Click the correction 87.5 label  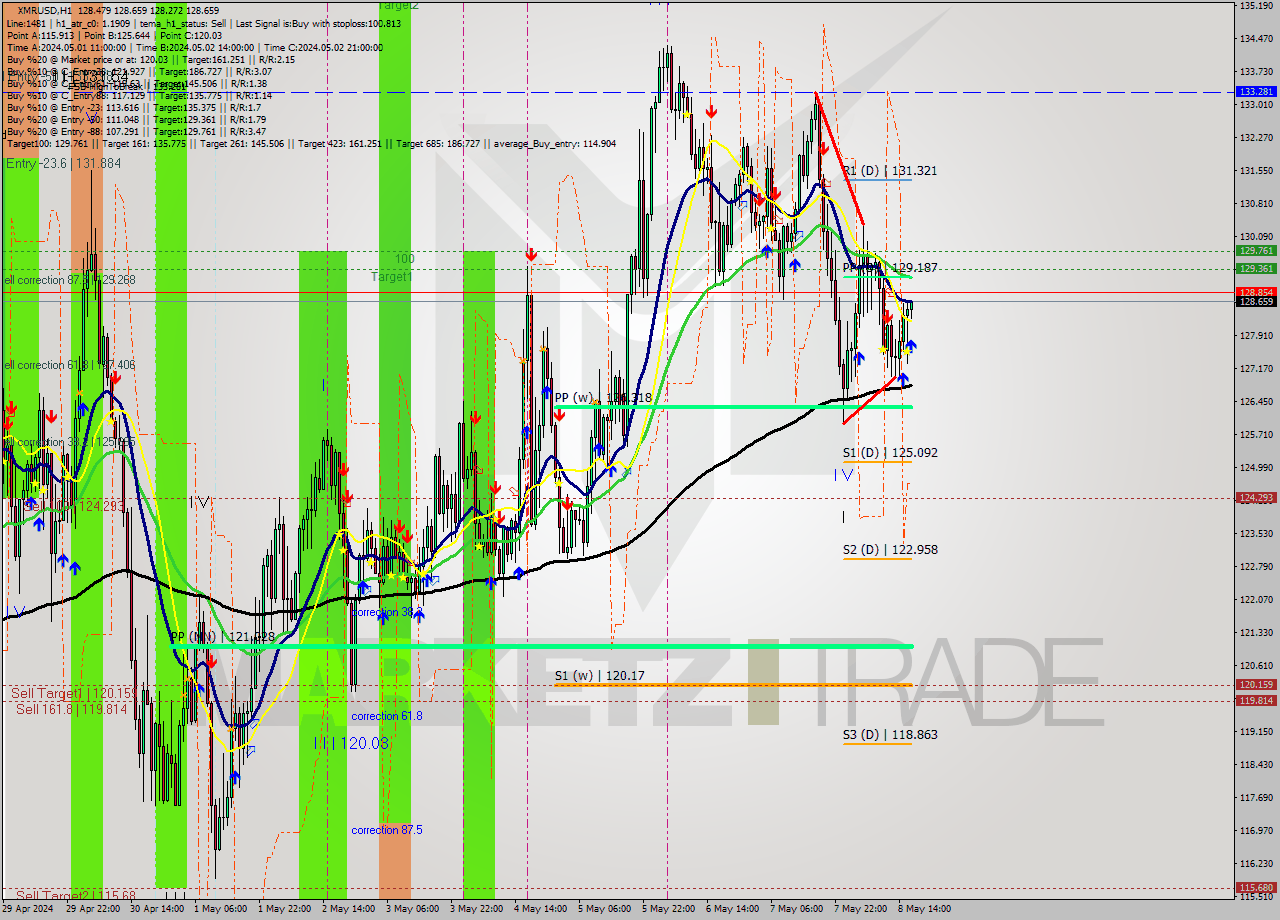[x=386, y=830]
